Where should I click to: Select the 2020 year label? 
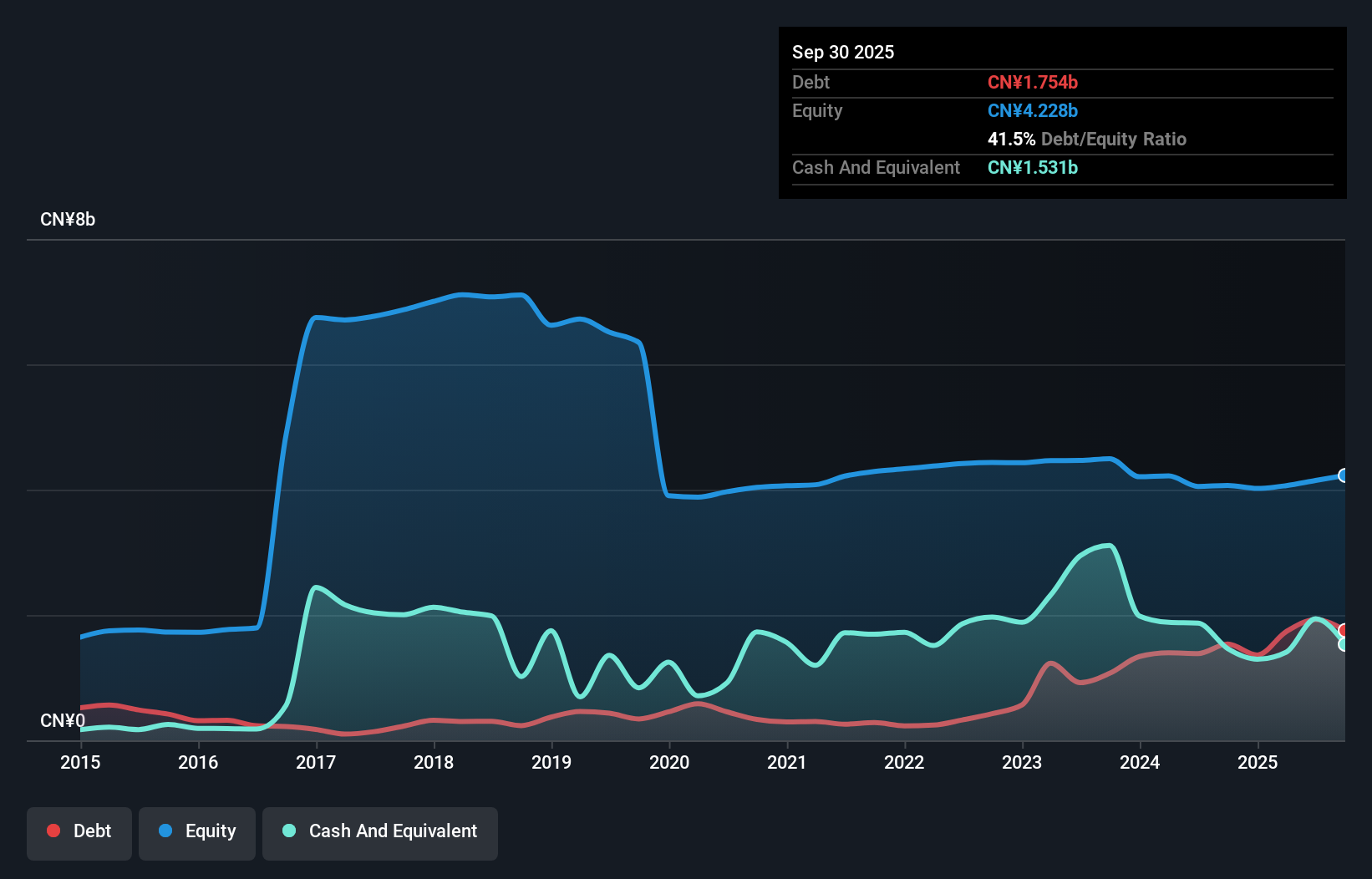[669, 762]
